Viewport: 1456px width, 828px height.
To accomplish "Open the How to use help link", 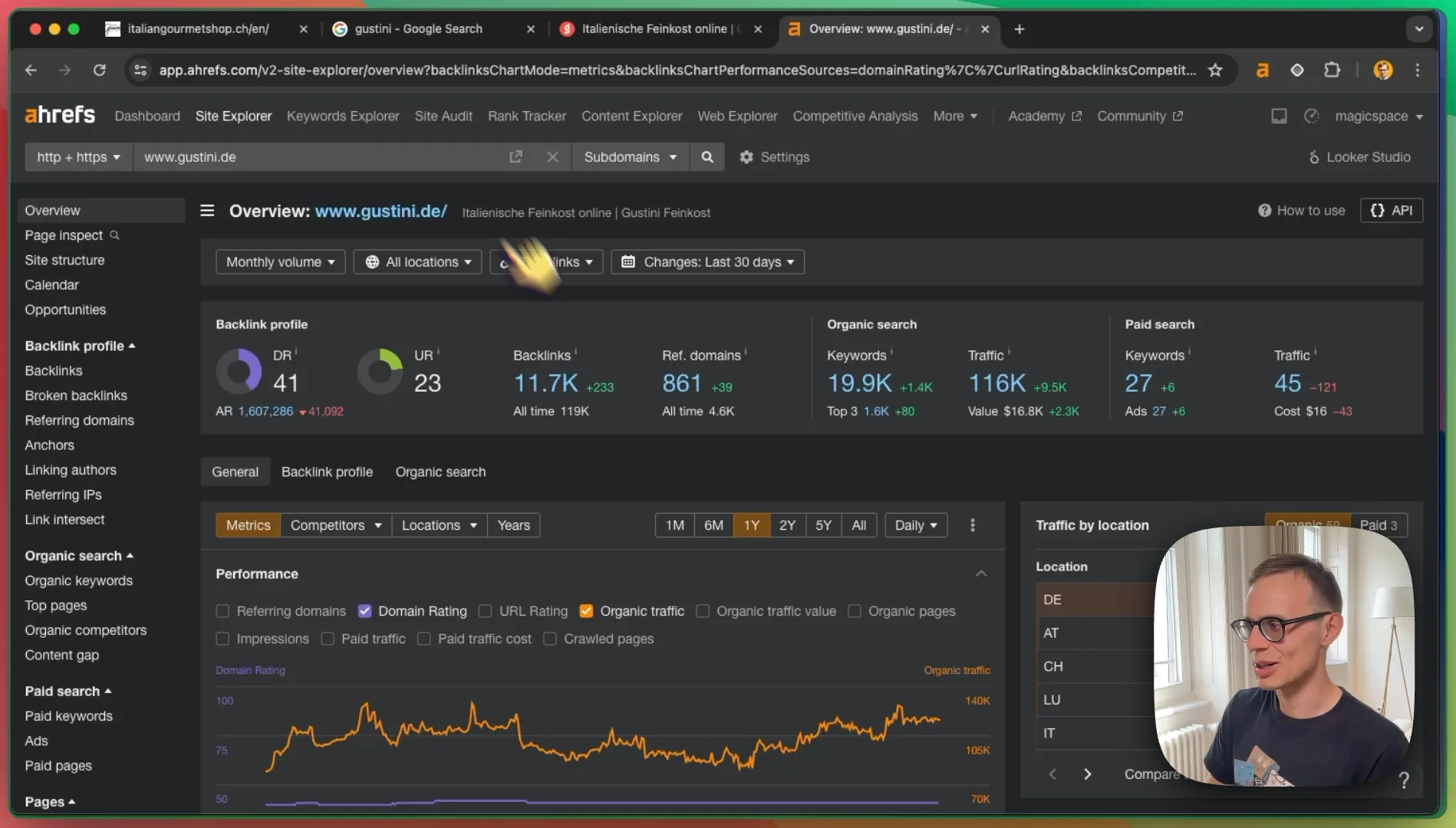I will [x=1302, y=211].
